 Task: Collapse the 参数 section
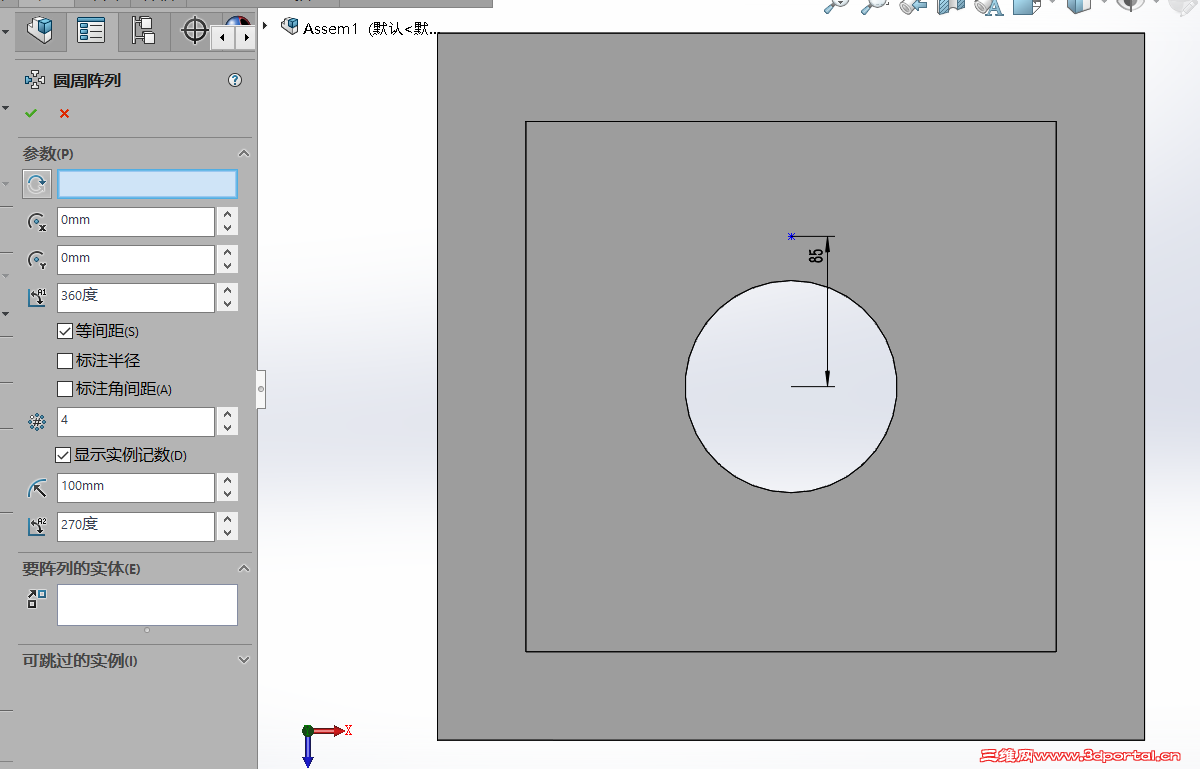(x=243, y=153)
